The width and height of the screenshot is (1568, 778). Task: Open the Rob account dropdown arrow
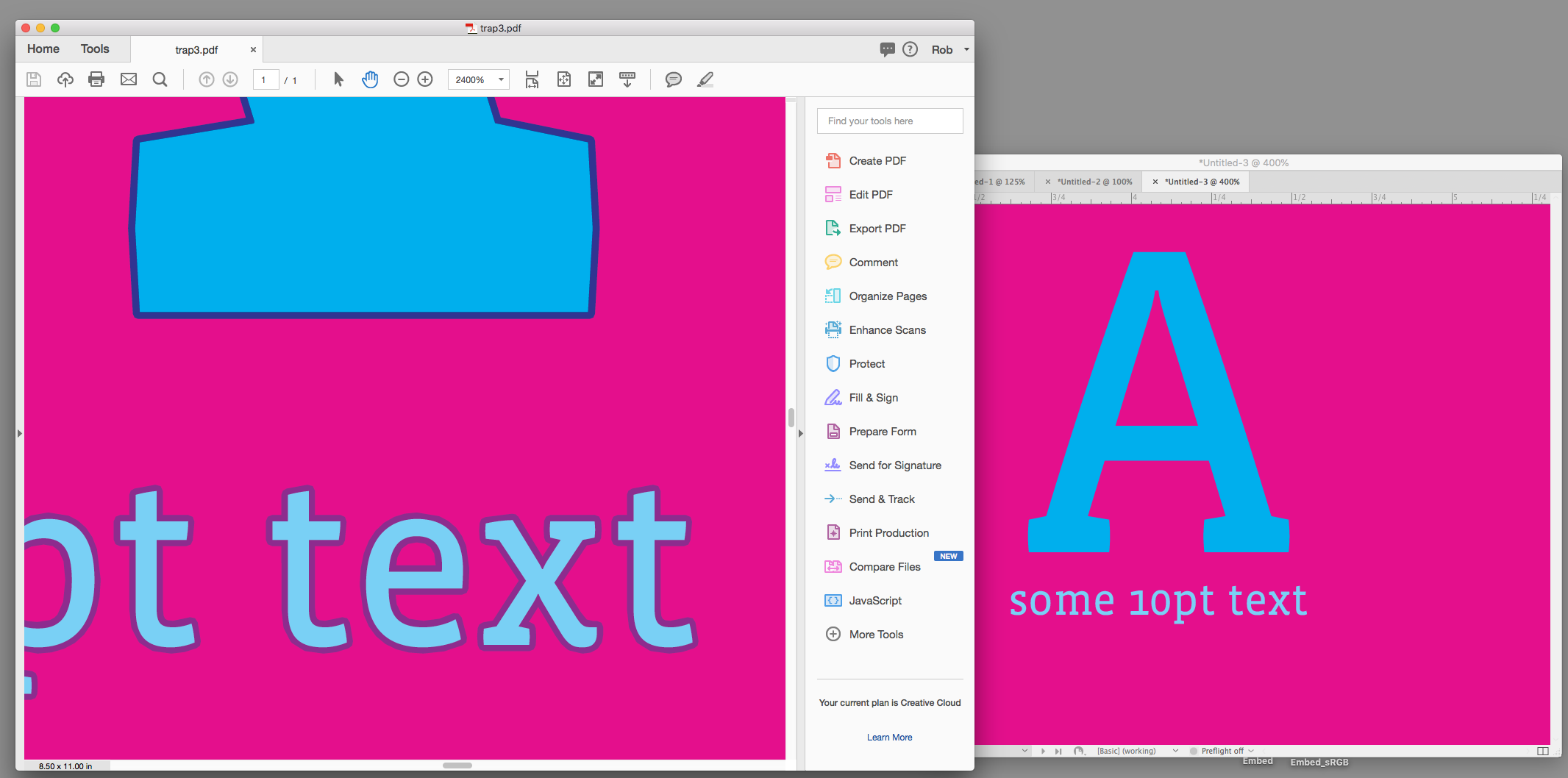[x=966, y=49]
